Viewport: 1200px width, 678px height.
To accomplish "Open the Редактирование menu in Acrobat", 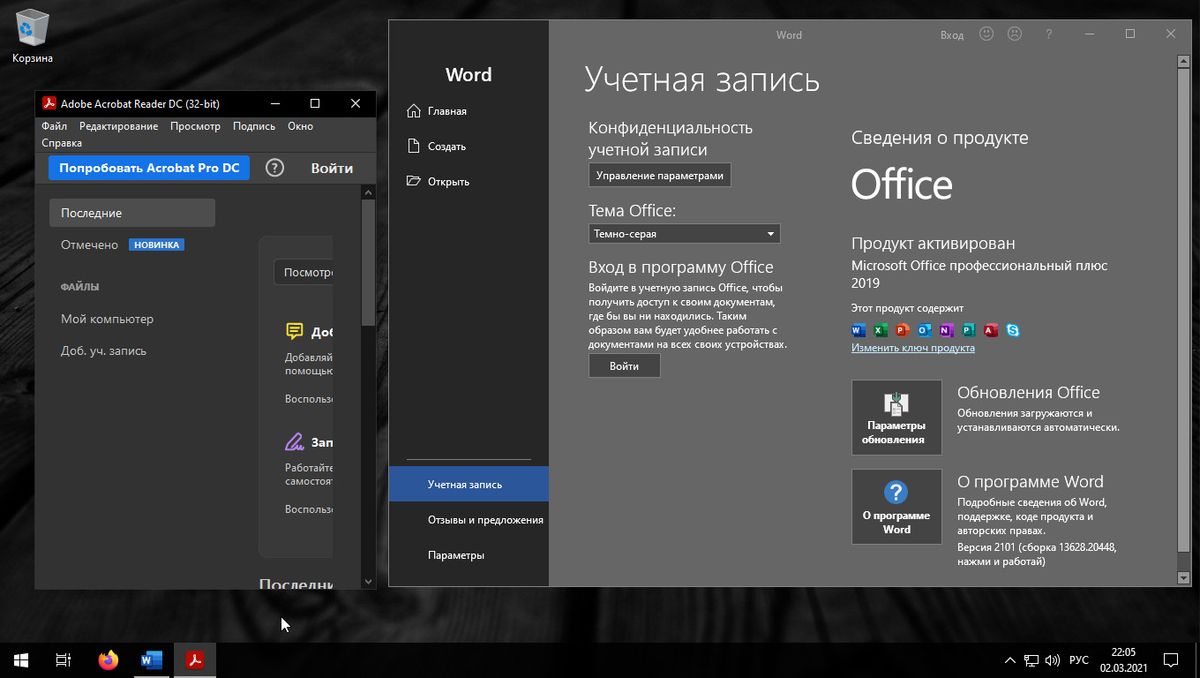I will tap(119, 126).
